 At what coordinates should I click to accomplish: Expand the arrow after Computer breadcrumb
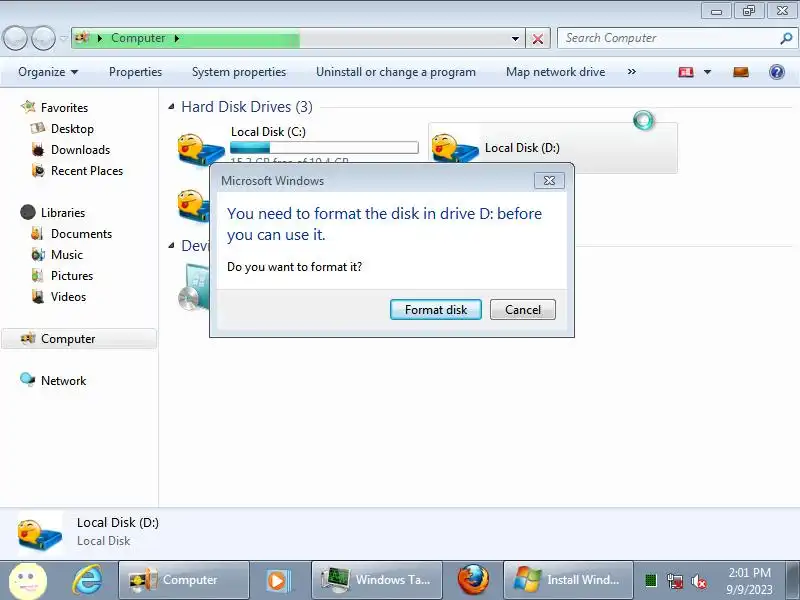(x=177, y=38)
